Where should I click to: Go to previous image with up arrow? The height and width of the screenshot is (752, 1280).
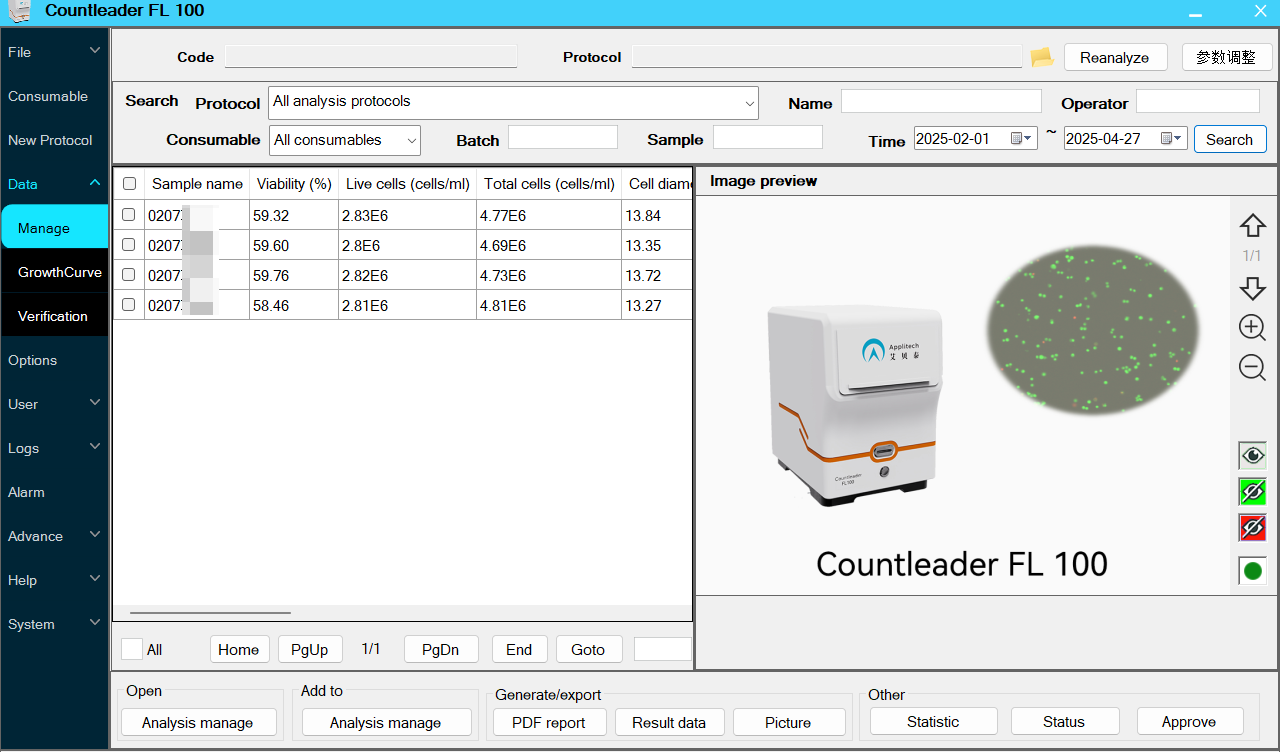click(x=1252, y=226)
